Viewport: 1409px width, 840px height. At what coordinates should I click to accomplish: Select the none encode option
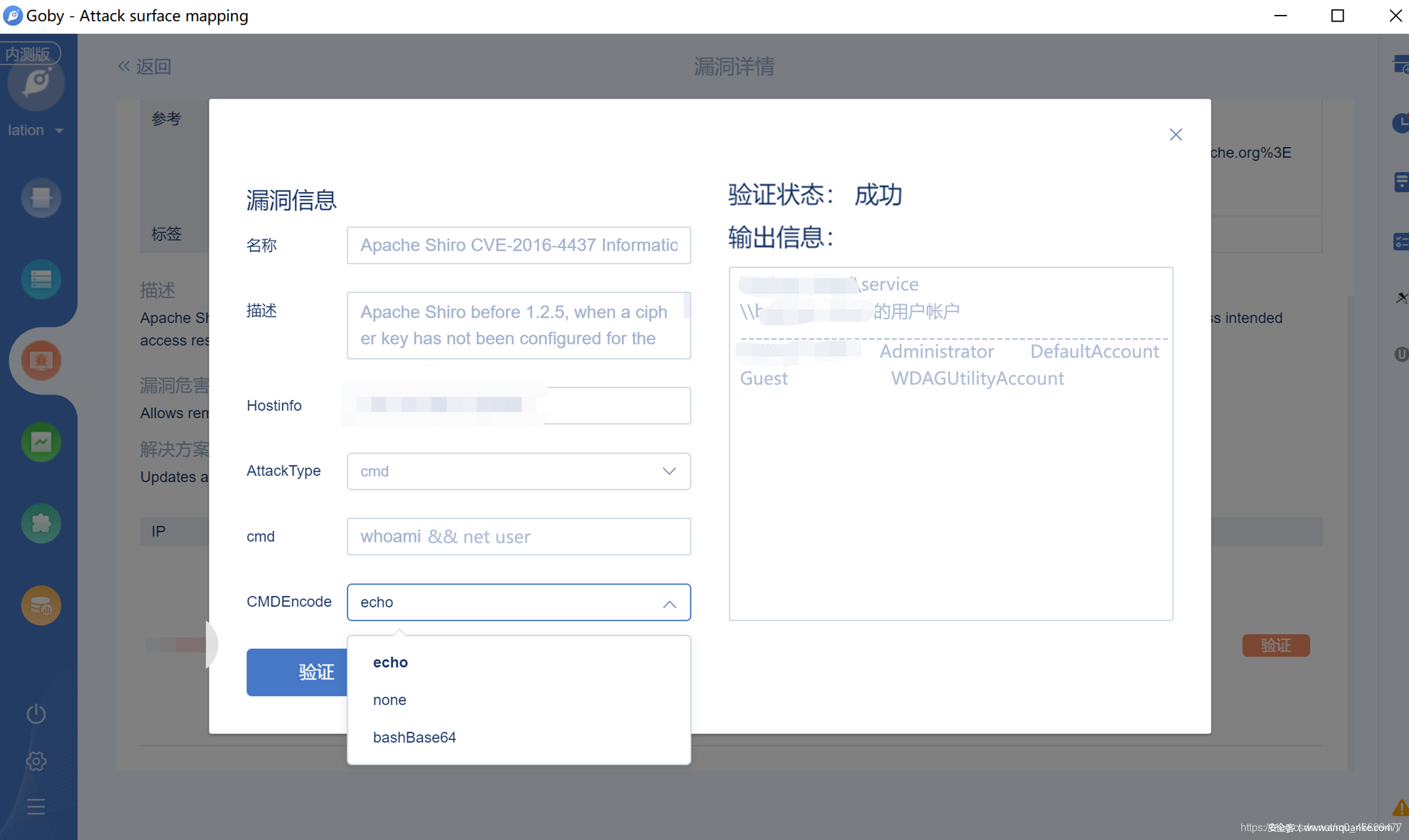point(390,700)
